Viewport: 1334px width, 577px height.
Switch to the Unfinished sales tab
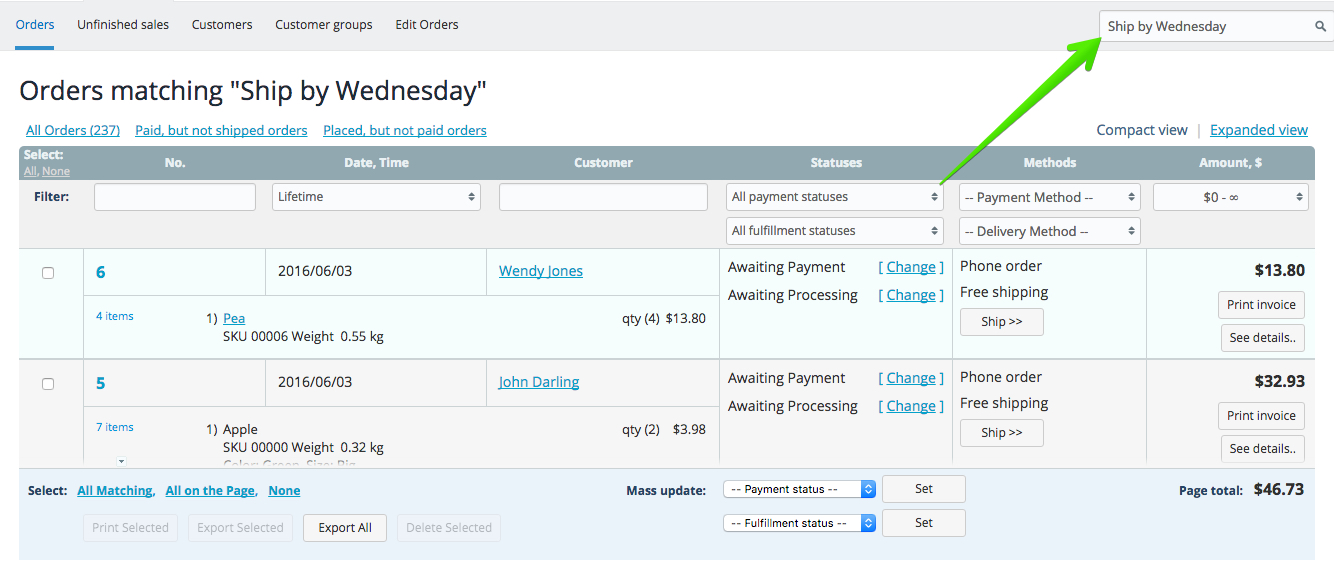pos(123,25)
